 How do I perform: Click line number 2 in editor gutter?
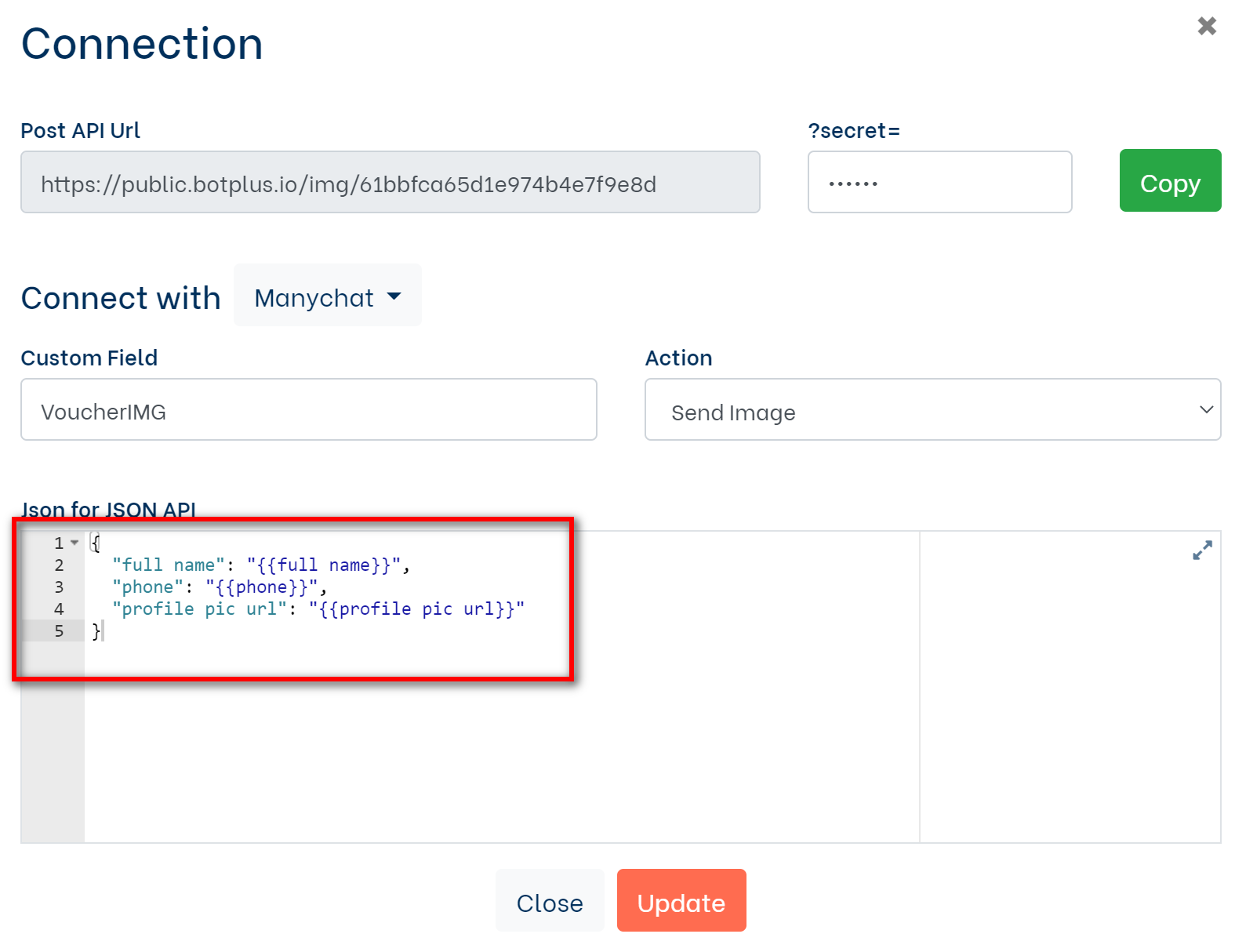coord(59,565)
